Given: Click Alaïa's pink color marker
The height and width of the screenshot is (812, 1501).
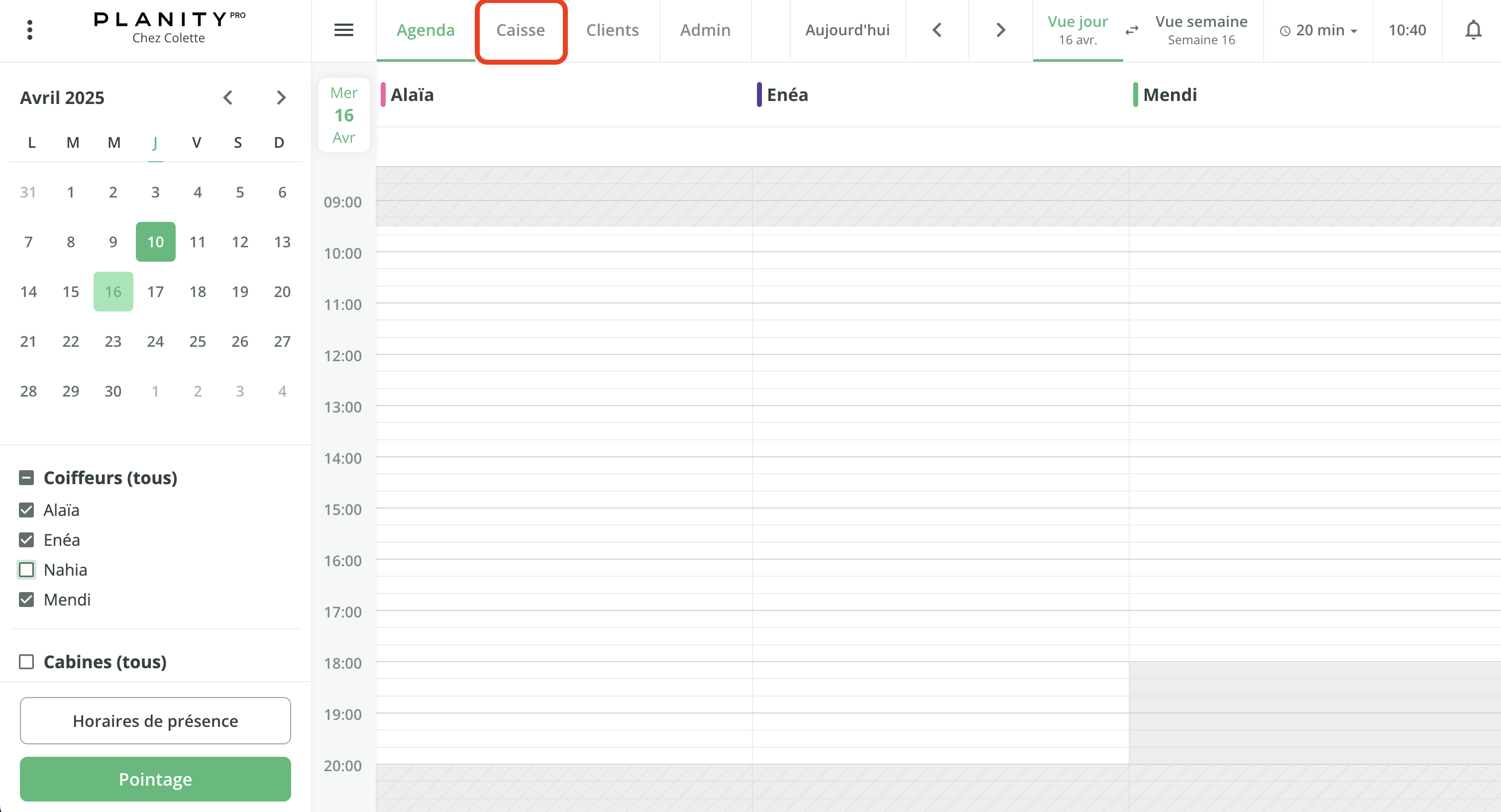Looking at the screenshot, I should point(383,95).
